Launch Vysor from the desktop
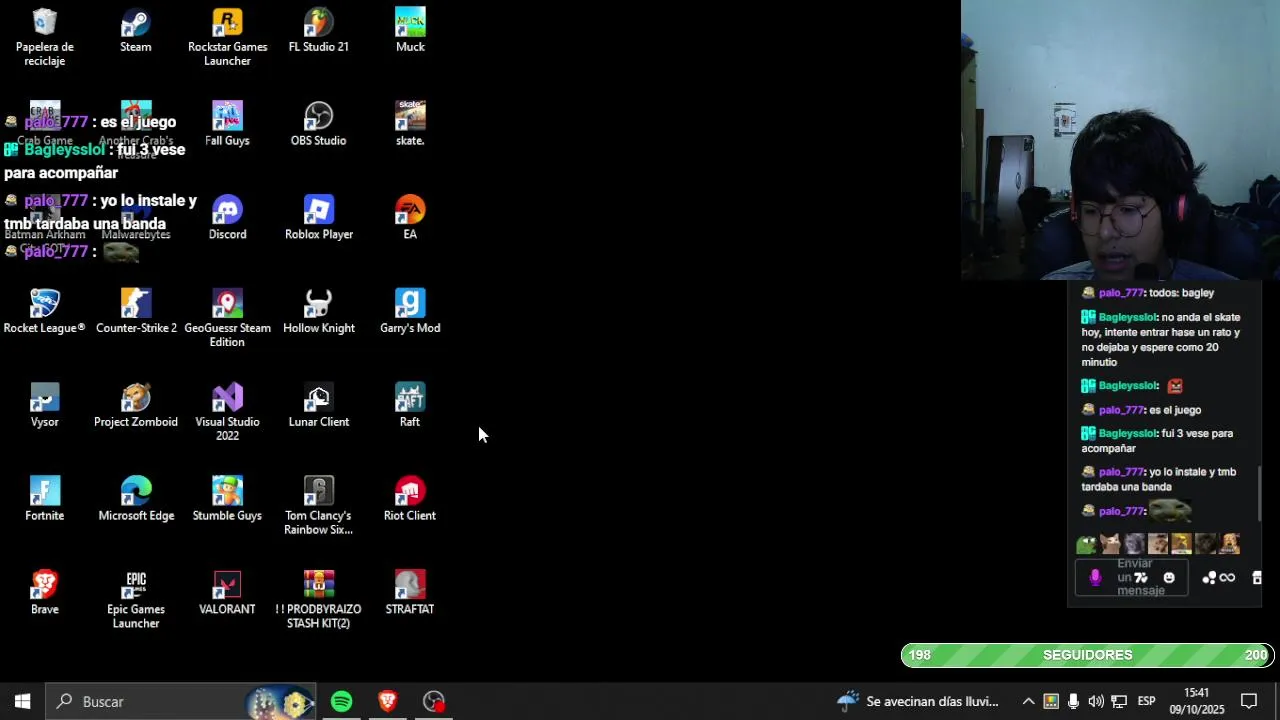 tap(45, 406)
